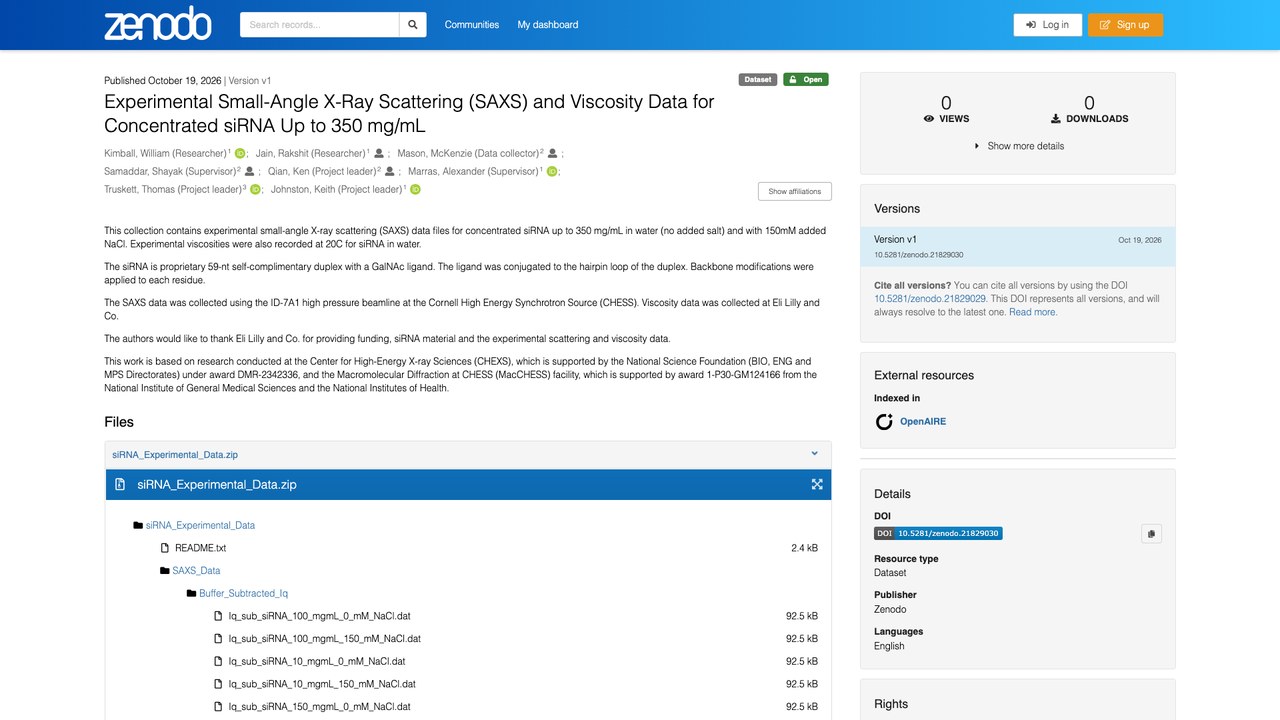Screen dimensions: 1280x720
Task: Click the green Open access badge
Action: (x=806, y=80)
